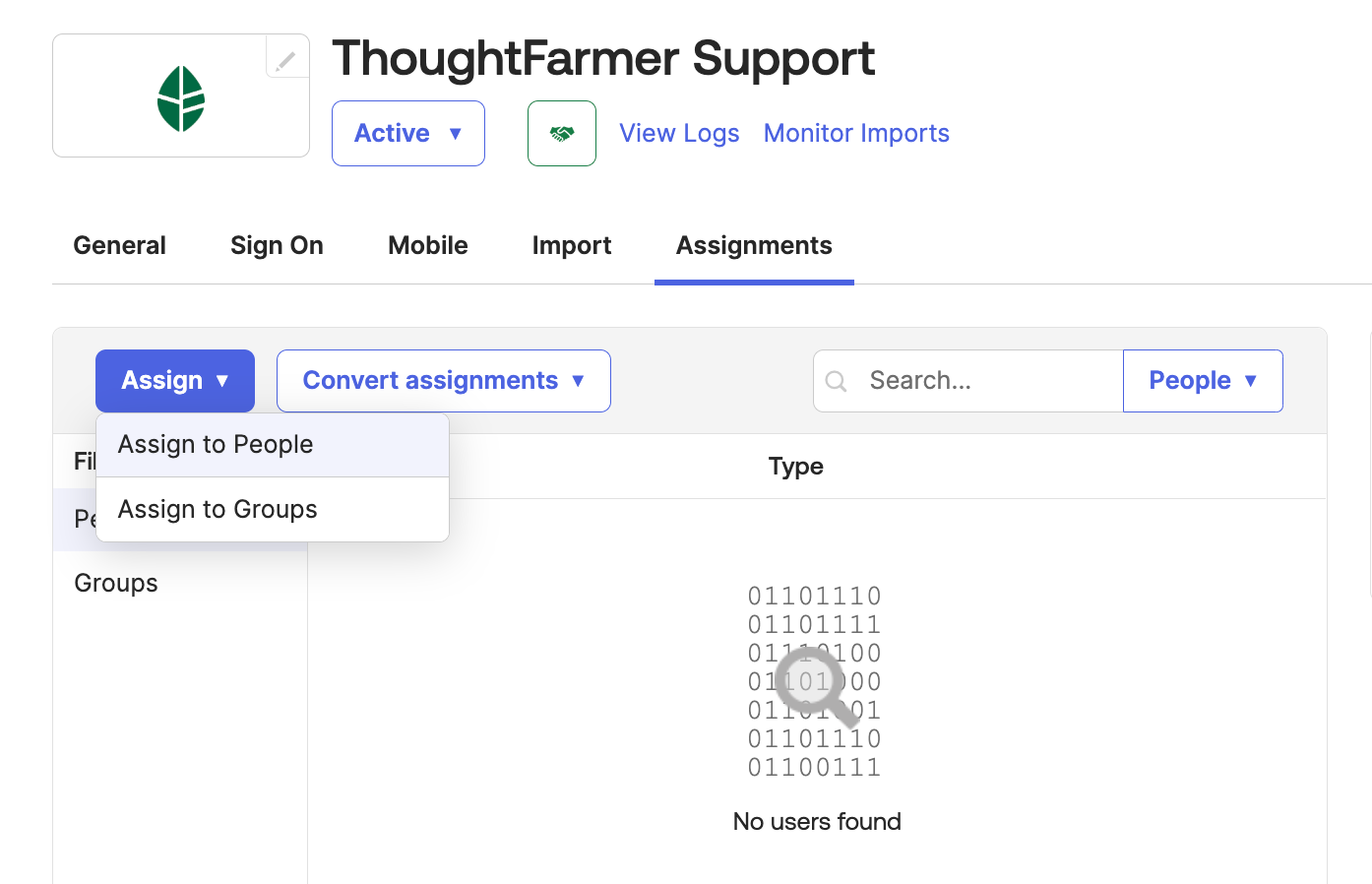1372x884 pixels.
Task: Collapse the Assign dropdown button
Action: coord(175,381)
